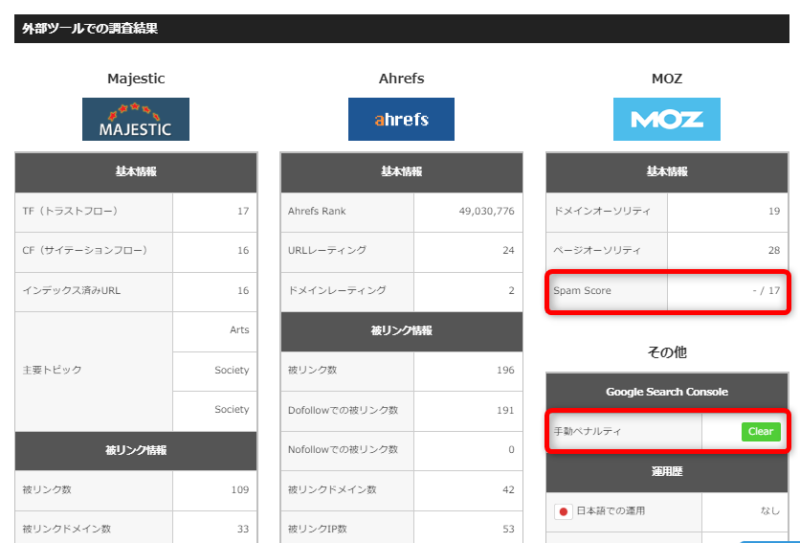800x543 pixels.
Task: Select the Ahrefs Rank label
Action: pyautogui.click(x=317, y=211)
